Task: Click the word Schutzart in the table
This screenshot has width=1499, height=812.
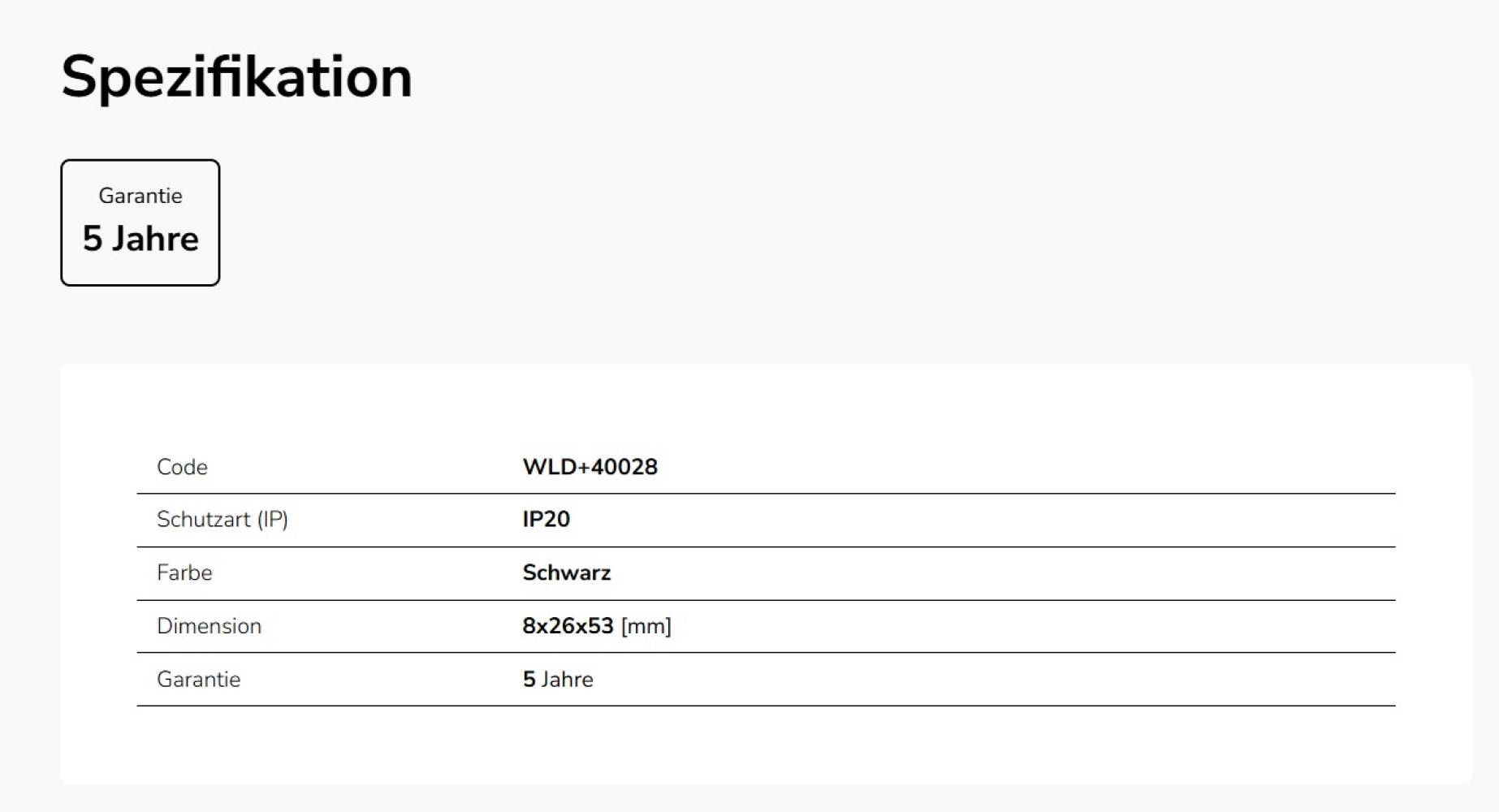Action: click(203, 519)
